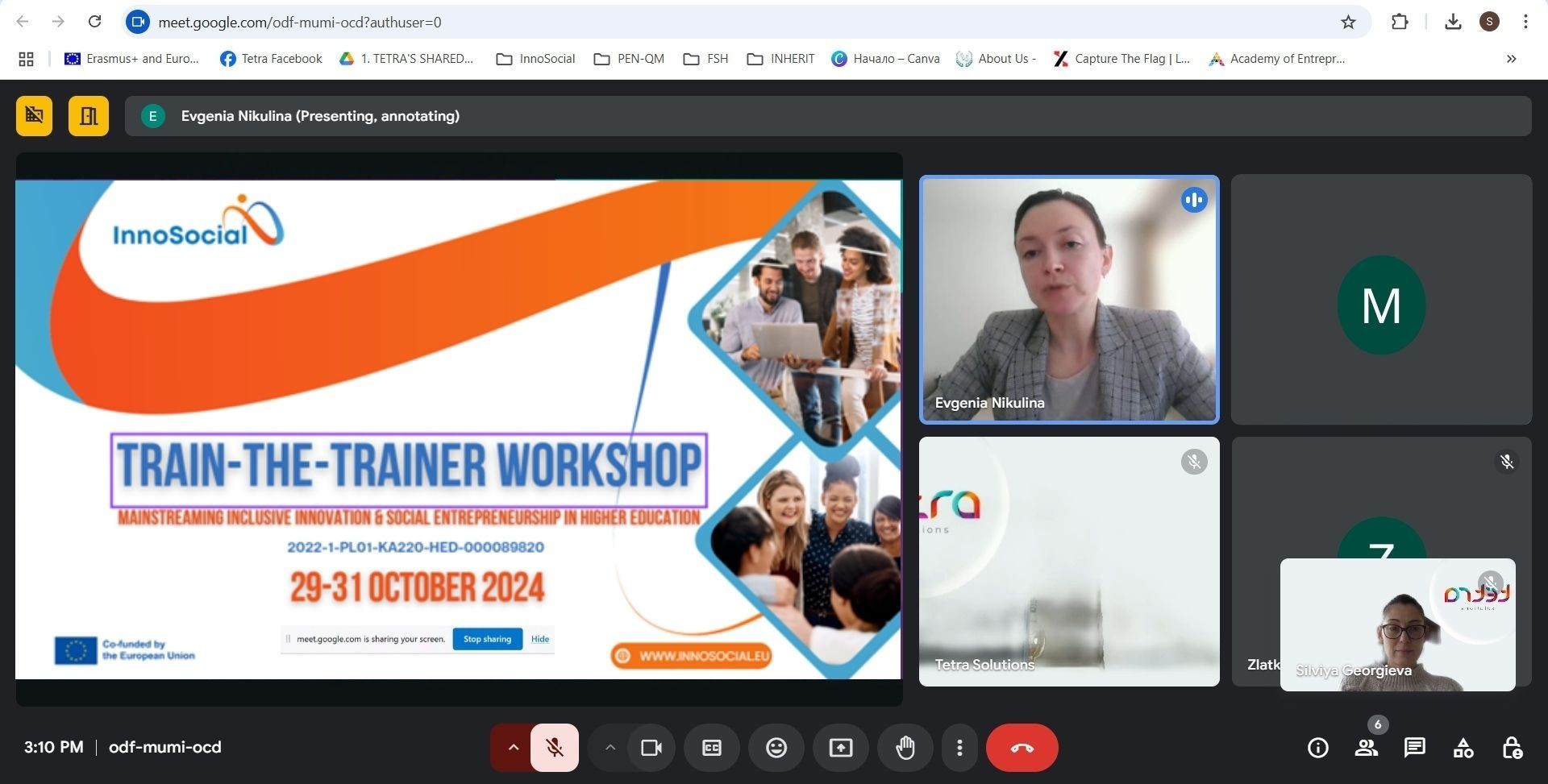Open the 1. TETRA'S SHARED... Drive bookmark
1548x784 pixels.
pyautogui.click(x=406, y=59)
